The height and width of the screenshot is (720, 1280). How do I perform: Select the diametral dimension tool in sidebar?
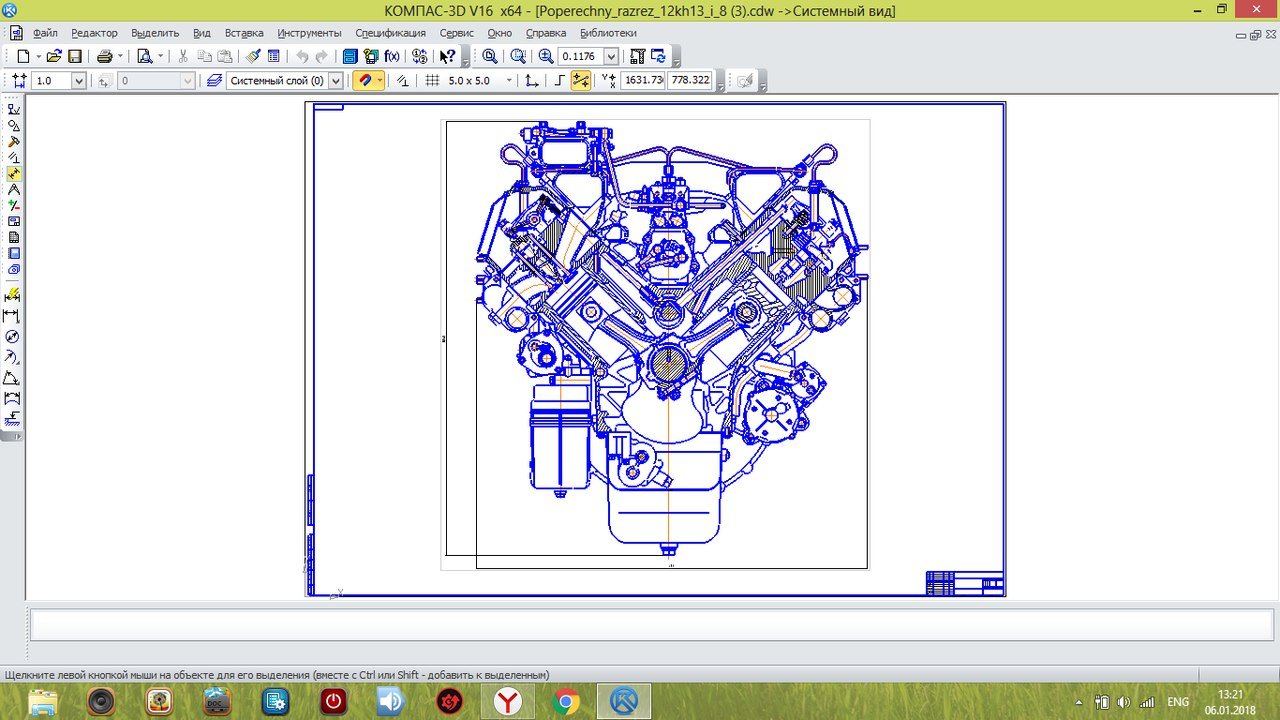pos(13,337)
